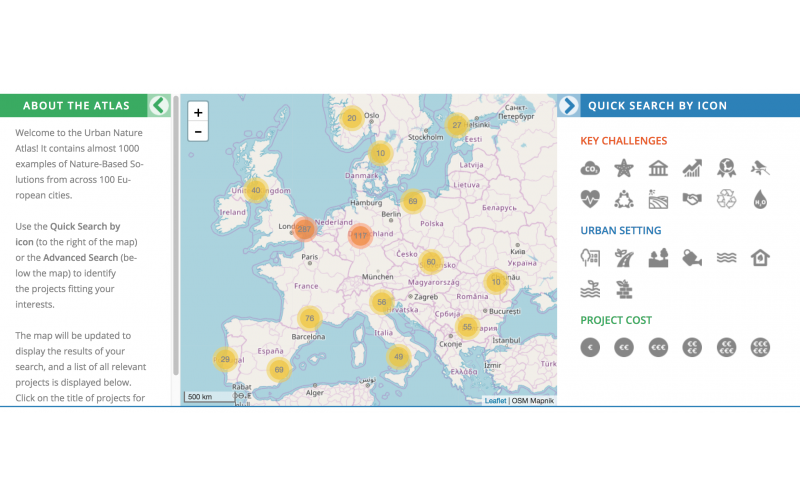
Task: Click the 287 cluster near London
Action: (x=305, y=229)
